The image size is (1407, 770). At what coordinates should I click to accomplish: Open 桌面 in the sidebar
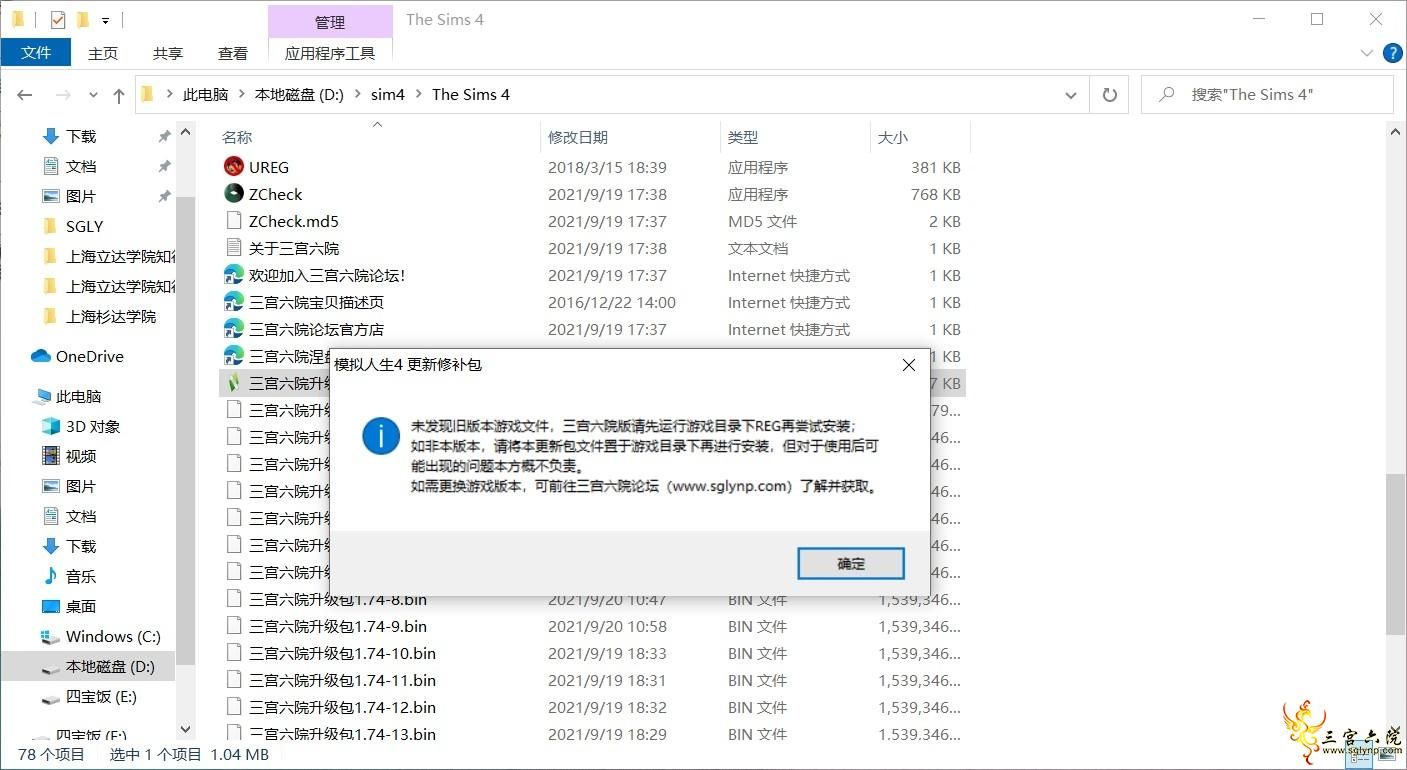pyautogui.click(x=81, y=606)
